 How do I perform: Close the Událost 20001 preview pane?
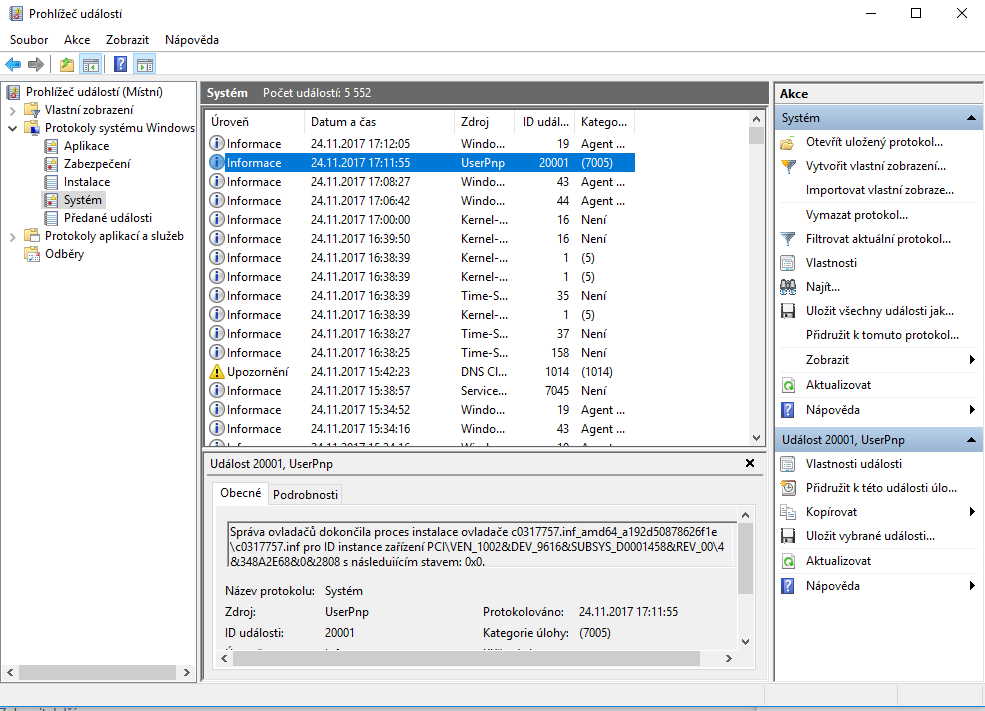coord(750,464)
